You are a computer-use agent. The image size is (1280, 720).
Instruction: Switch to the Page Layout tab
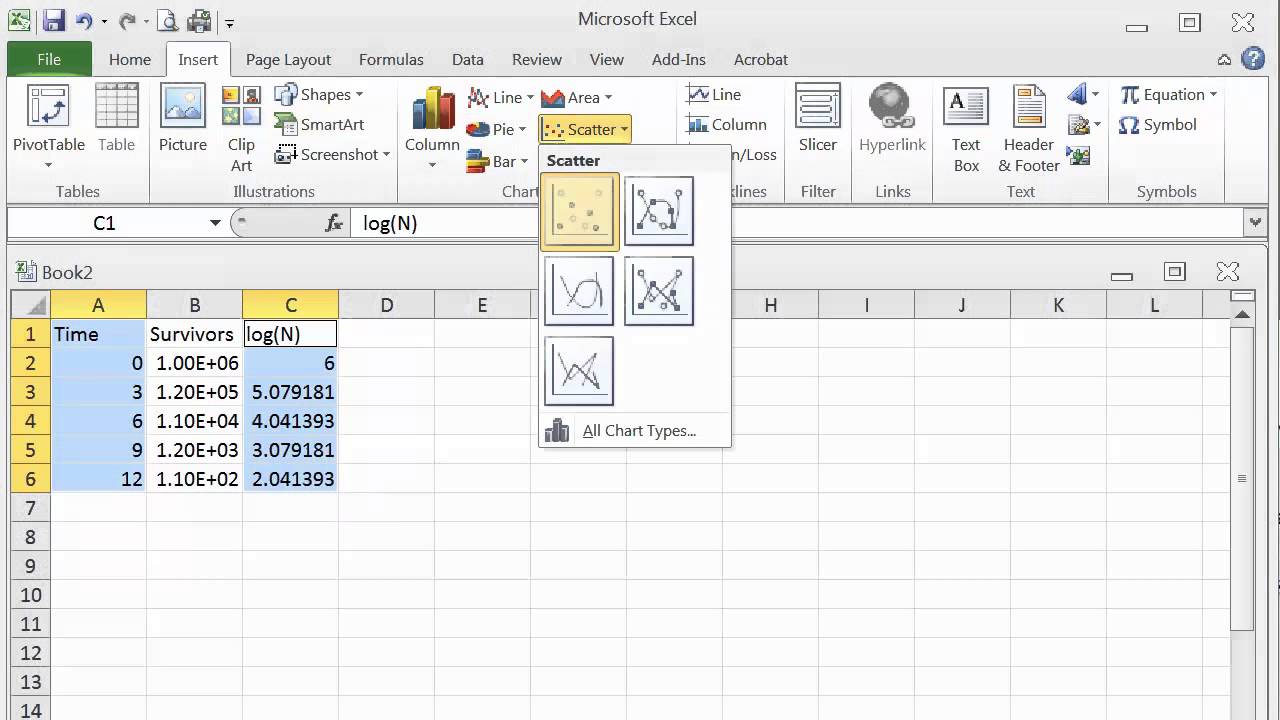(288, 59)
